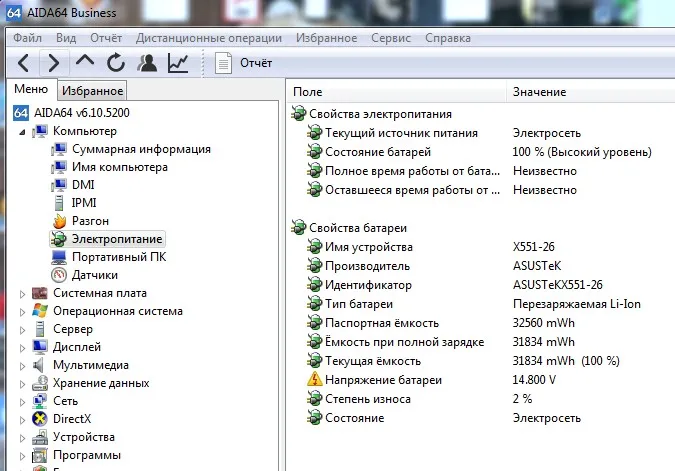Image resolution: width=675 pixels, height=471 pixels.
Task: Click the Разгон flame icon
Action: (59, 221)
